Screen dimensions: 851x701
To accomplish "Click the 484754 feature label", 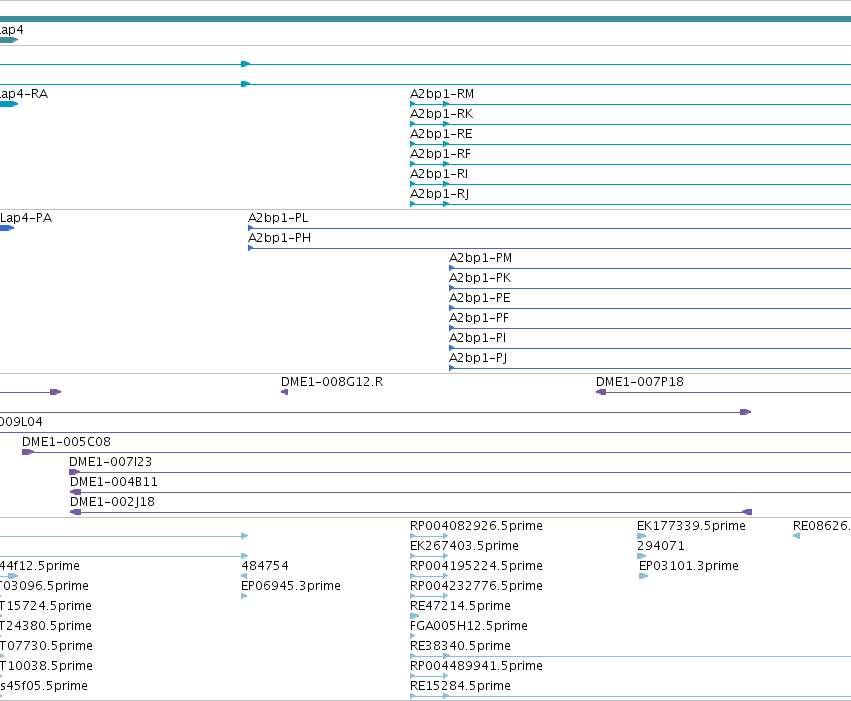I will pos(265,566).
